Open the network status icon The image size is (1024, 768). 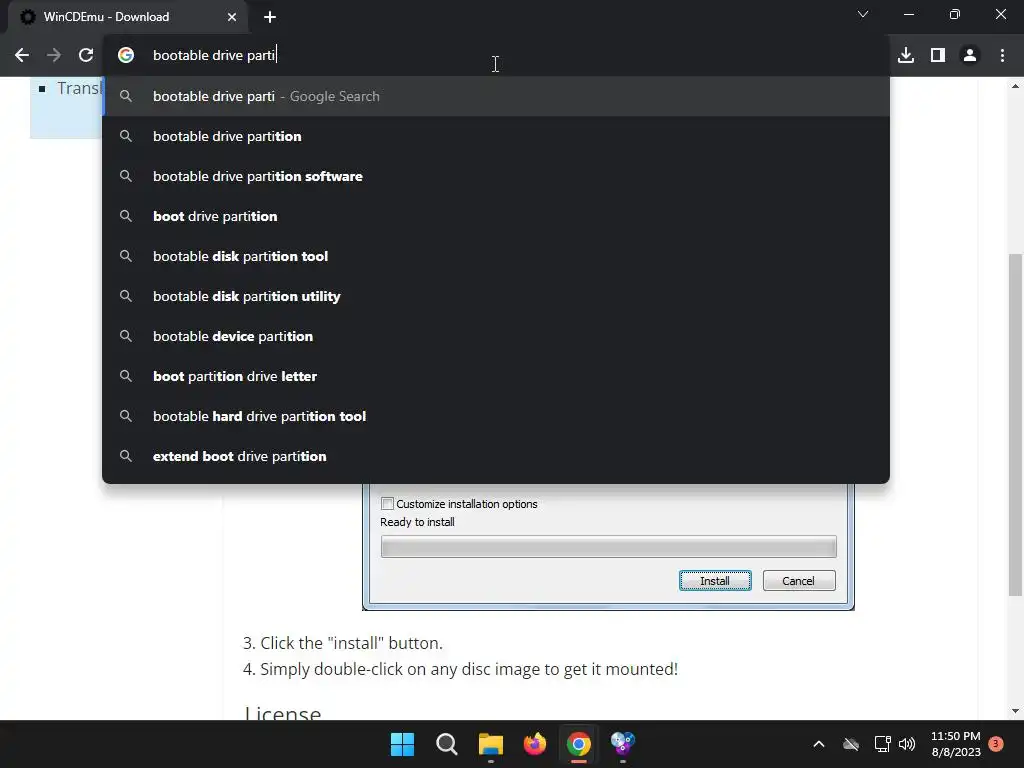(x=882, y=744)
